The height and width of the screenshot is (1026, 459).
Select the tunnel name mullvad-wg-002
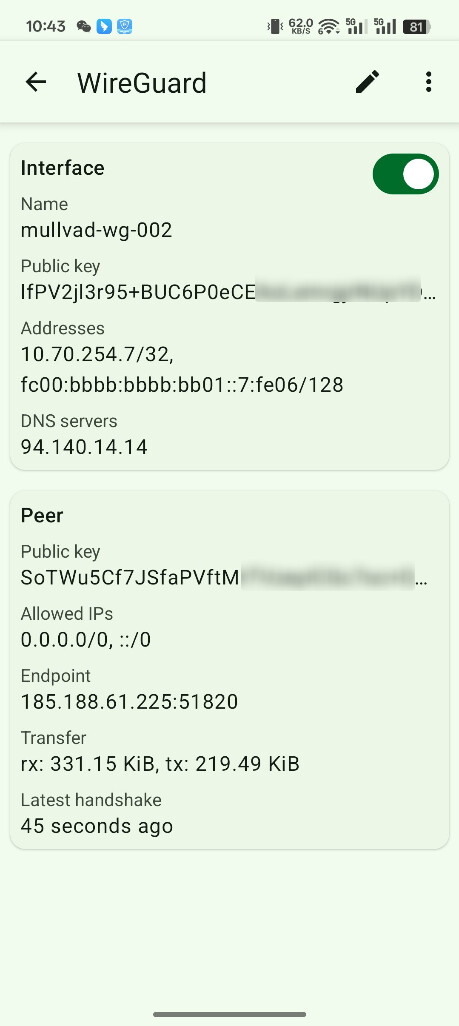coord(96,230)
